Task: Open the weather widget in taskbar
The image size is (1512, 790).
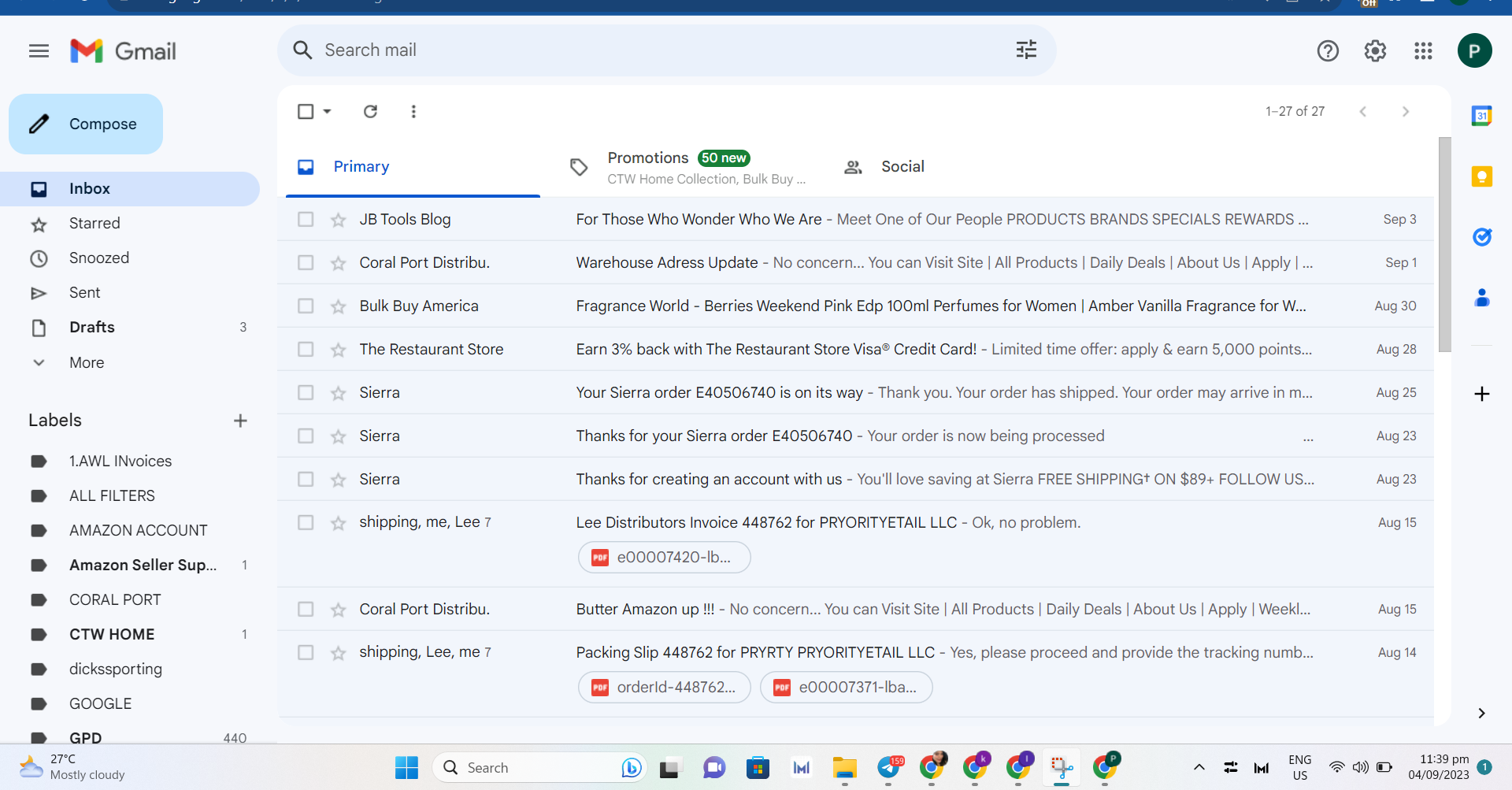Action: coord(72,767)
